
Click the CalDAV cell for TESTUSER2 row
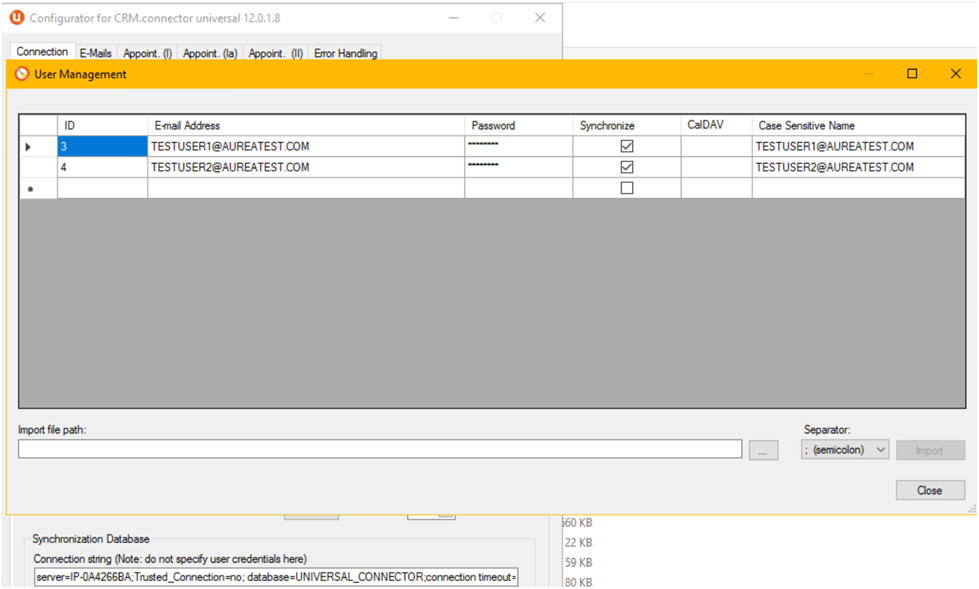click(717, 167)
